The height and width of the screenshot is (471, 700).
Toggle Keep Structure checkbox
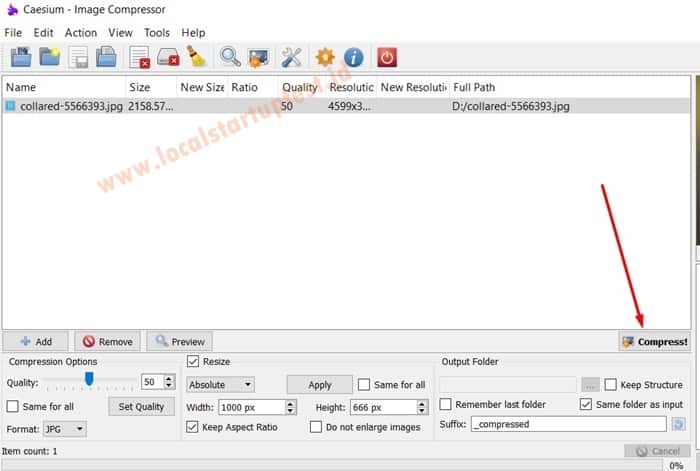610,384
